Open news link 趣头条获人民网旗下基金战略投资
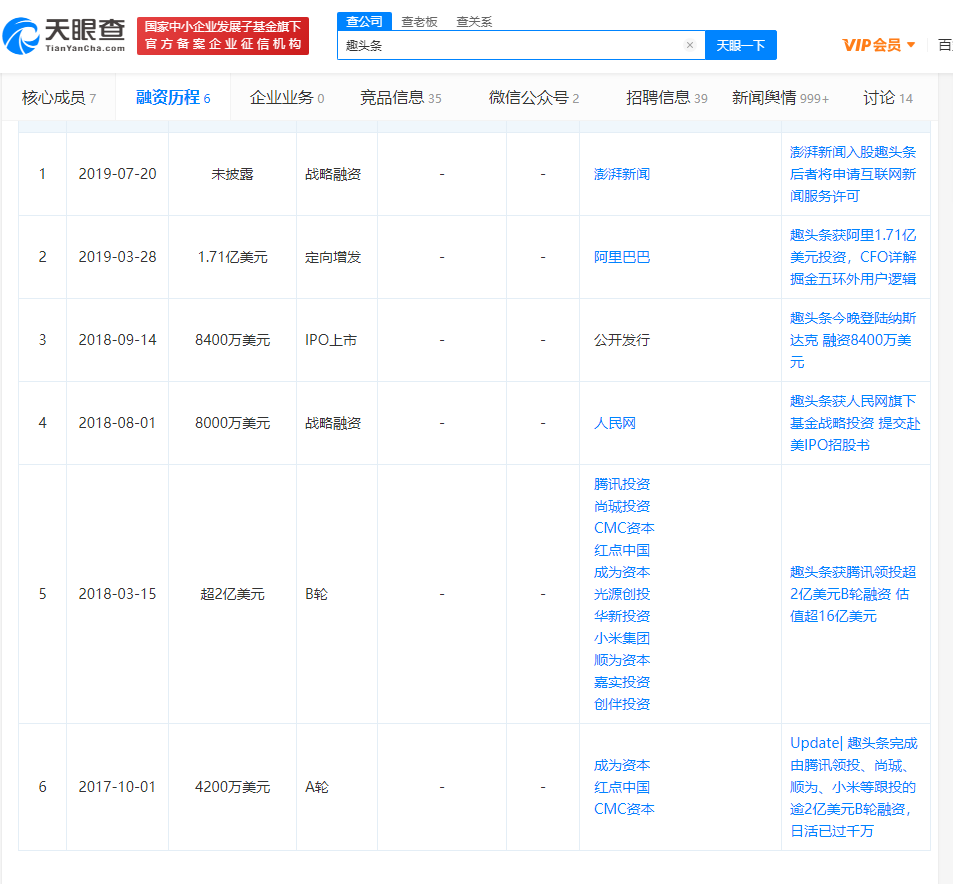This screenshot has height=884, width=953. [x=855, y=423]
